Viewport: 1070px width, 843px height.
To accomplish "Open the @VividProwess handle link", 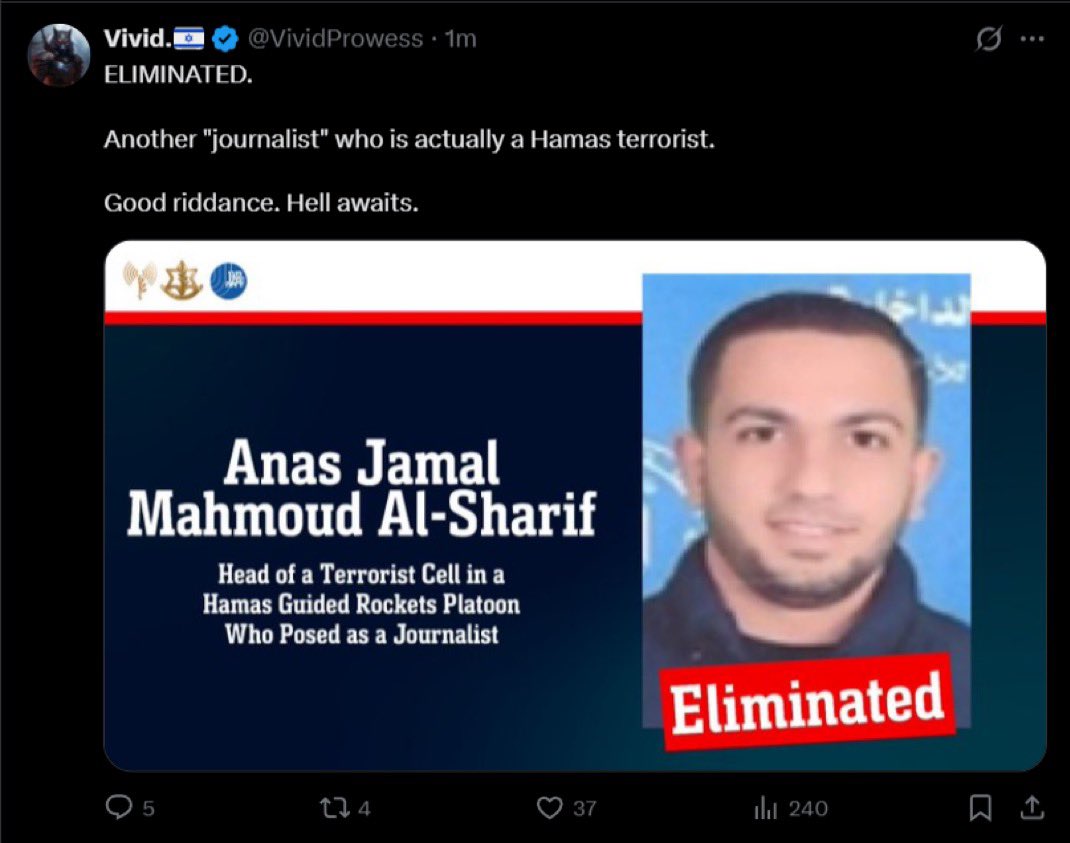I will (335, 39).
